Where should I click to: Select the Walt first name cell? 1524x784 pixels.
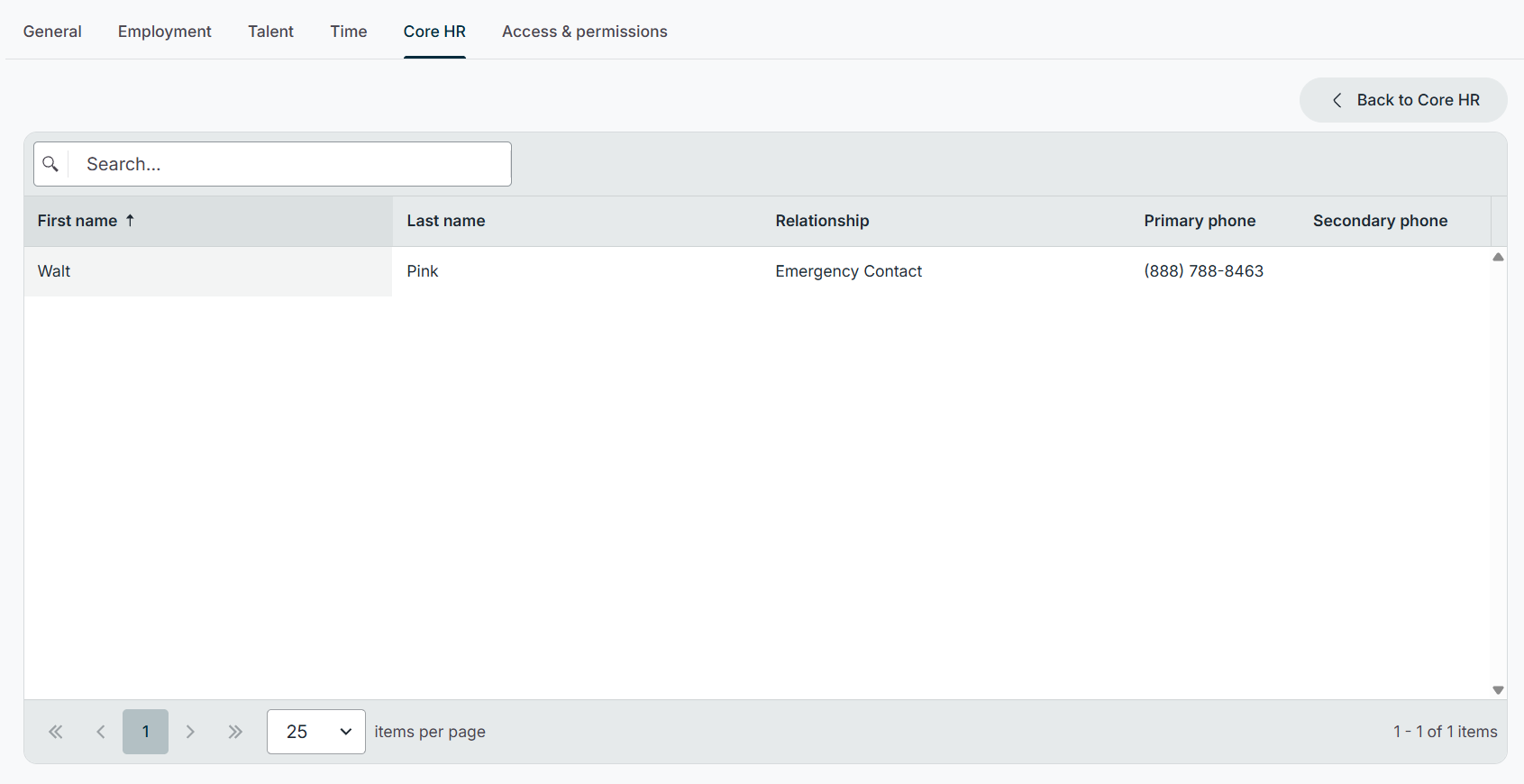pos(208,271)
